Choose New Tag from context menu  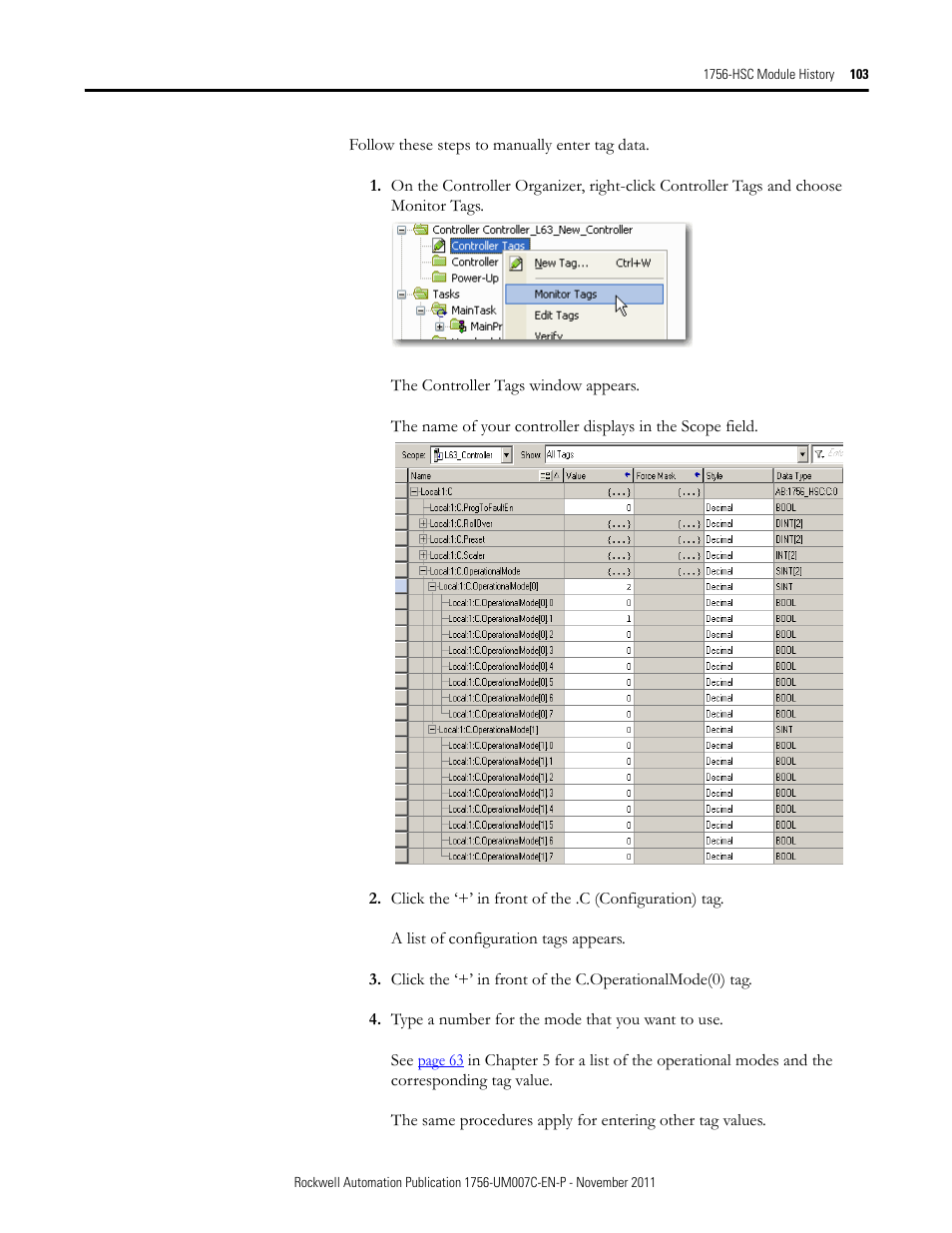click(585, 264)
